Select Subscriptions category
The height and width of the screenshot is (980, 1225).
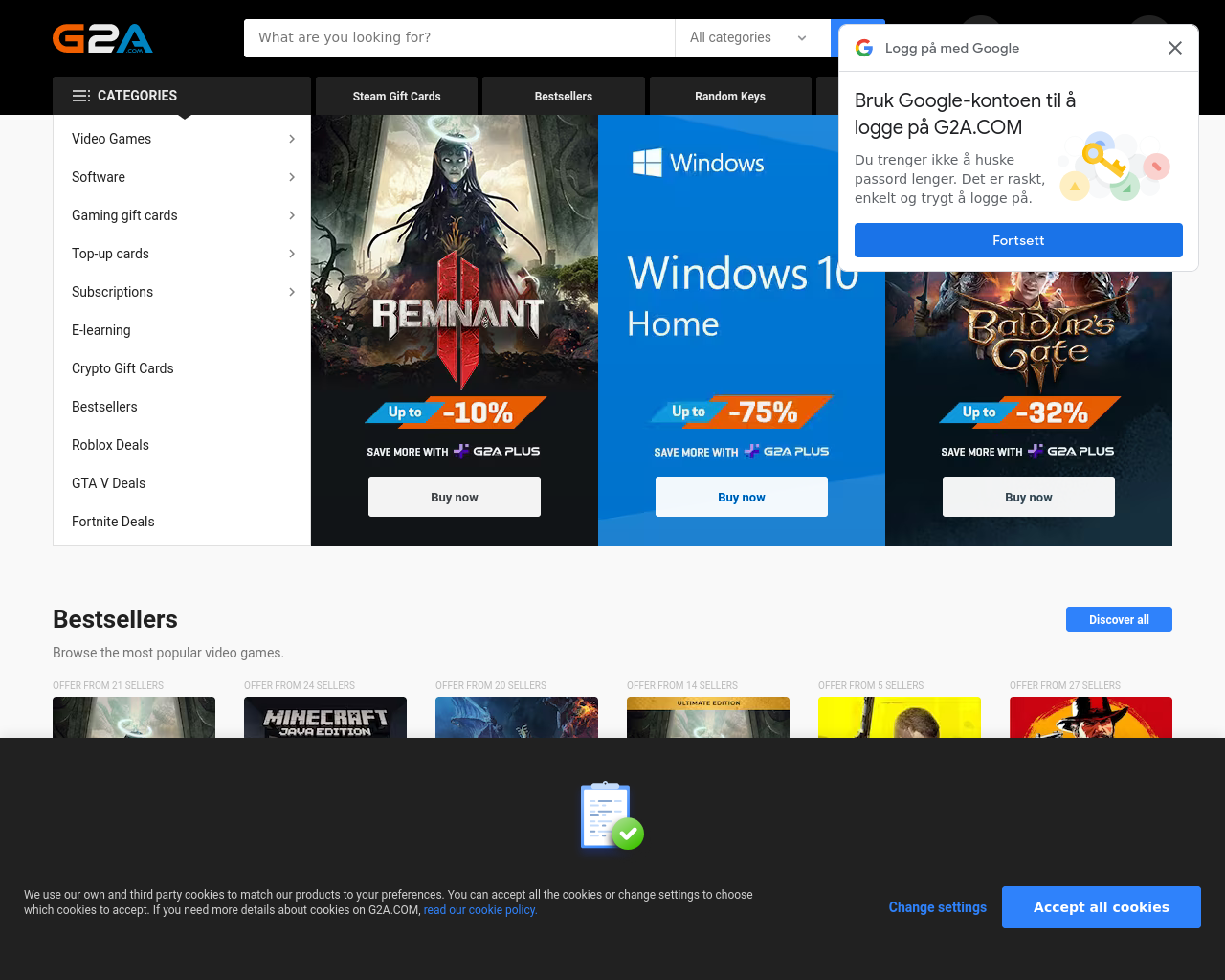182,292
